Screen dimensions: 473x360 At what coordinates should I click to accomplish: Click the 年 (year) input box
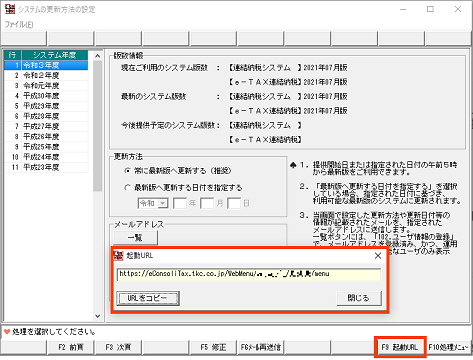(180, 203)
